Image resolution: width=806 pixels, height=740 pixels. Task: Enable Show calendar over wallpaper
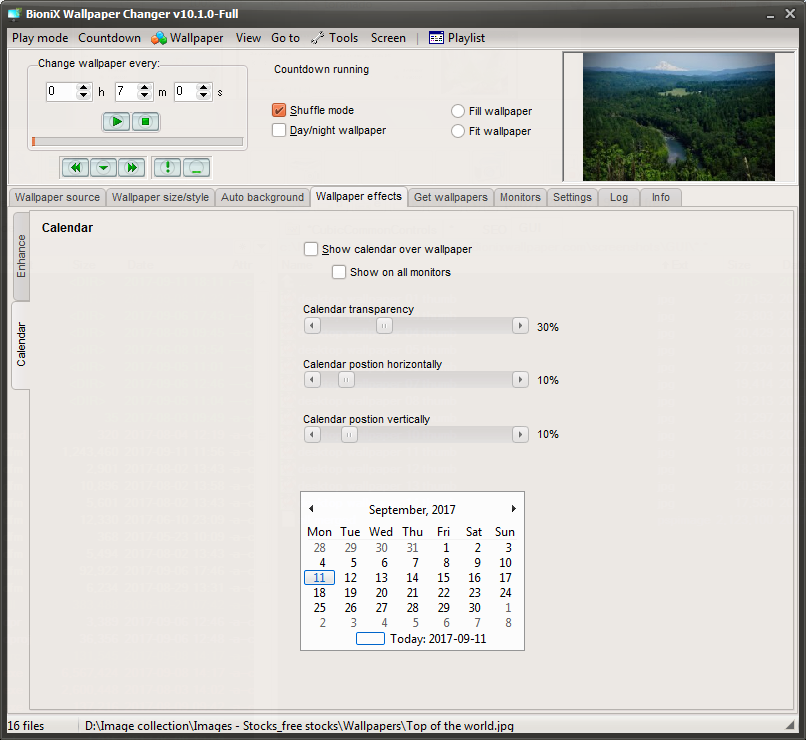[310, 249]
